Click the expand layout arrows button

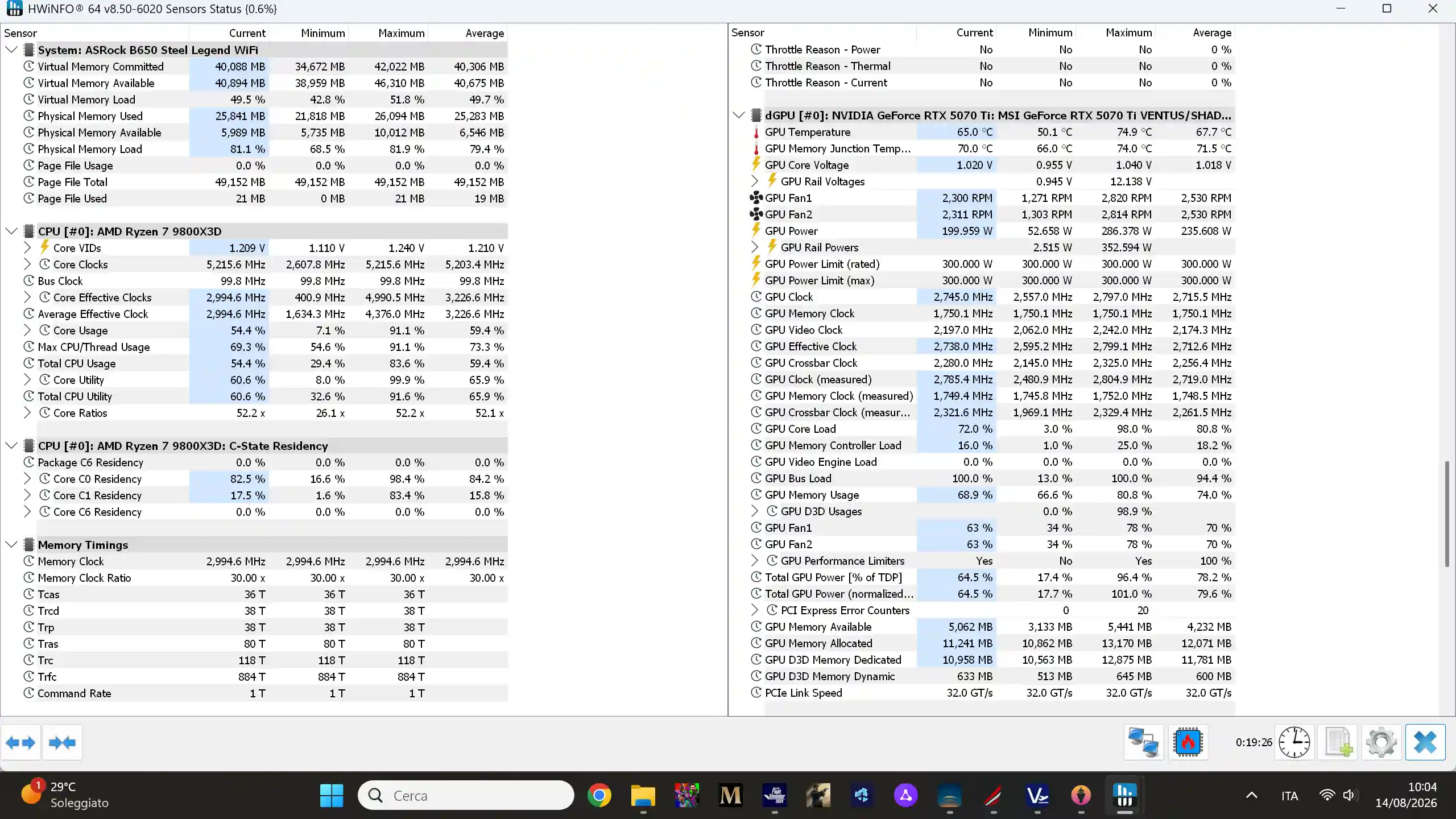pos(20,742)
